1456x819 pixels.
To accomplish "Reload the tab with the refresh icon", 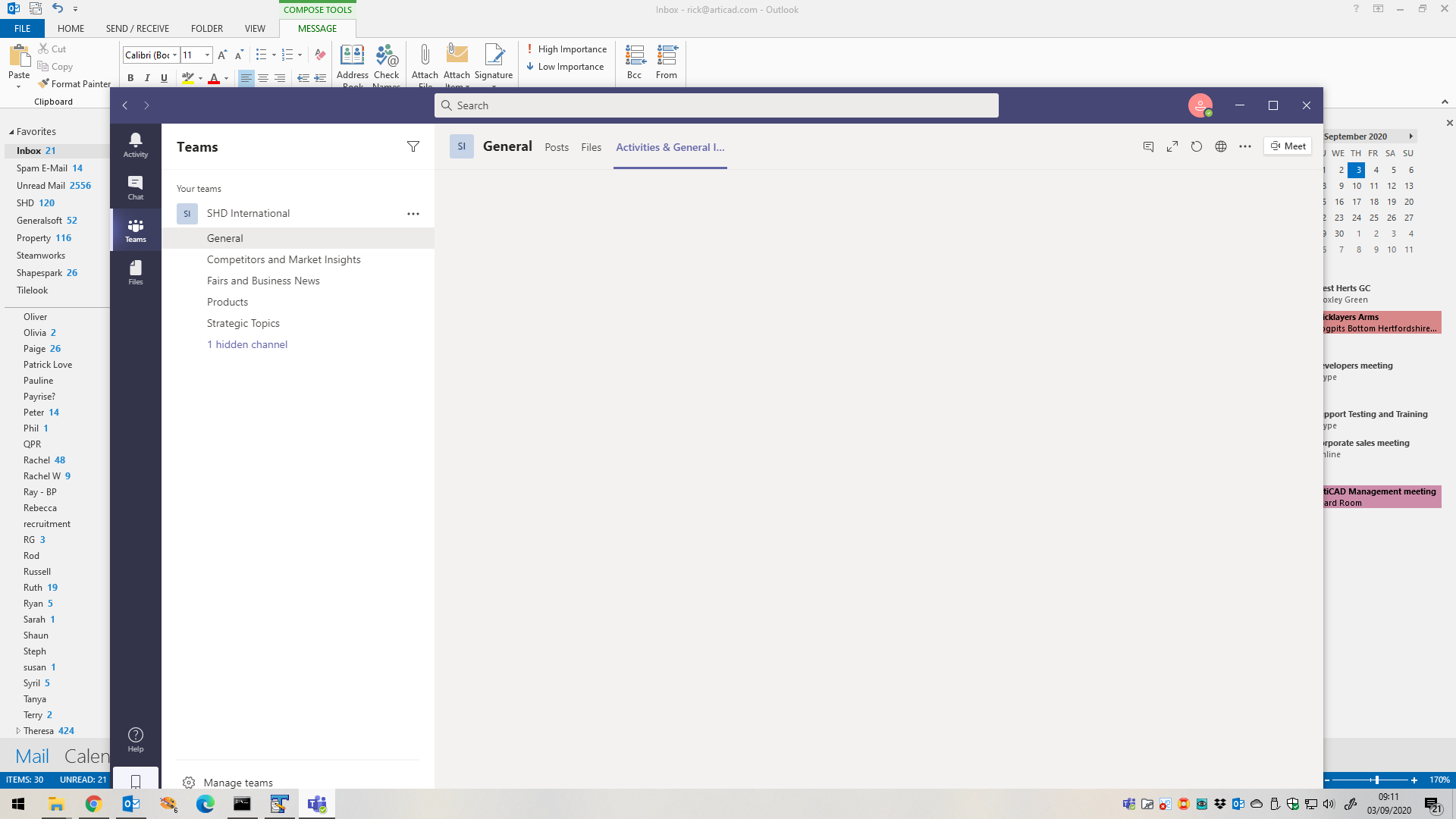I will [1197, 146].
